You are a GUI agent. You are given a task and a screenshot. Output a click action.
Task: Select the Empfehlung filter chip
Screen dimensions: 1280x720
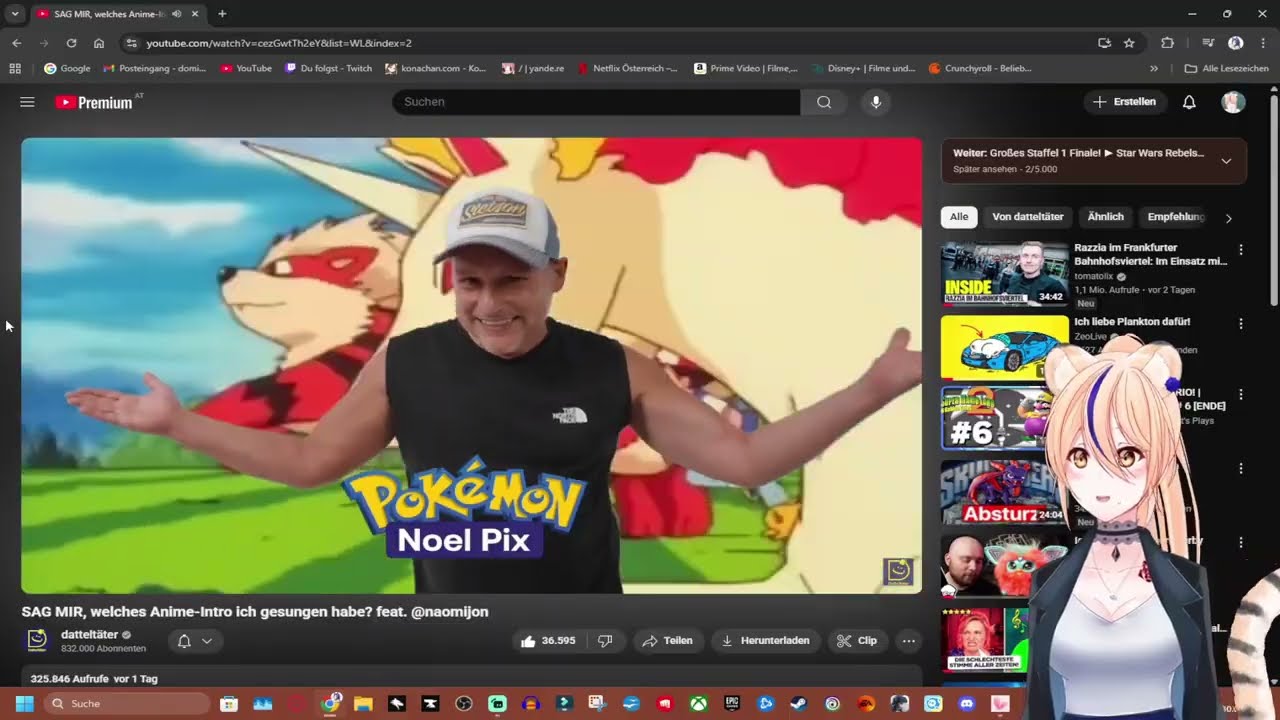point(1176,217)
